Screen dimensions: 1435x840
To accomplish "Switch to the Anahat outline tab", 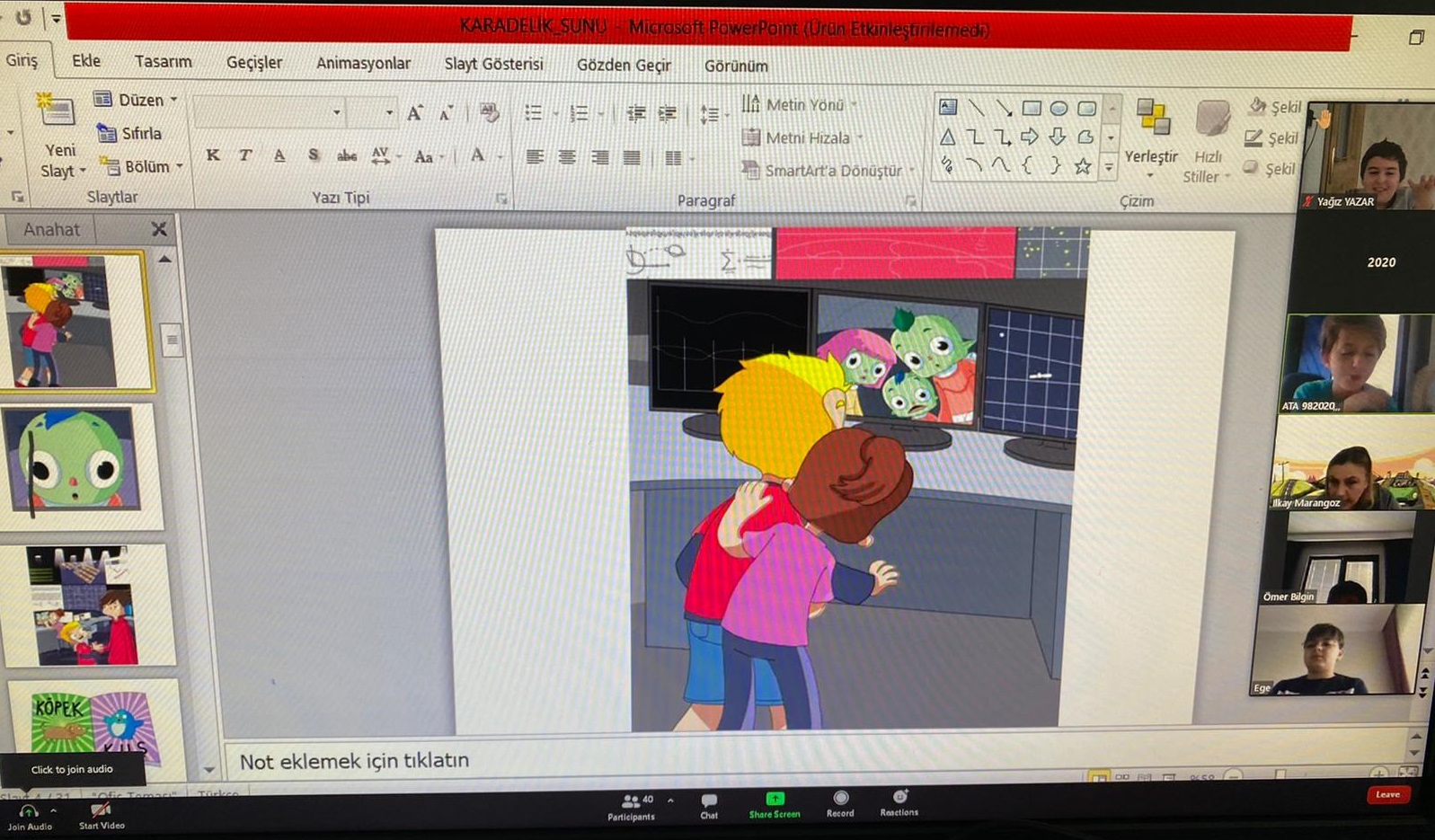I will point(51,229).
